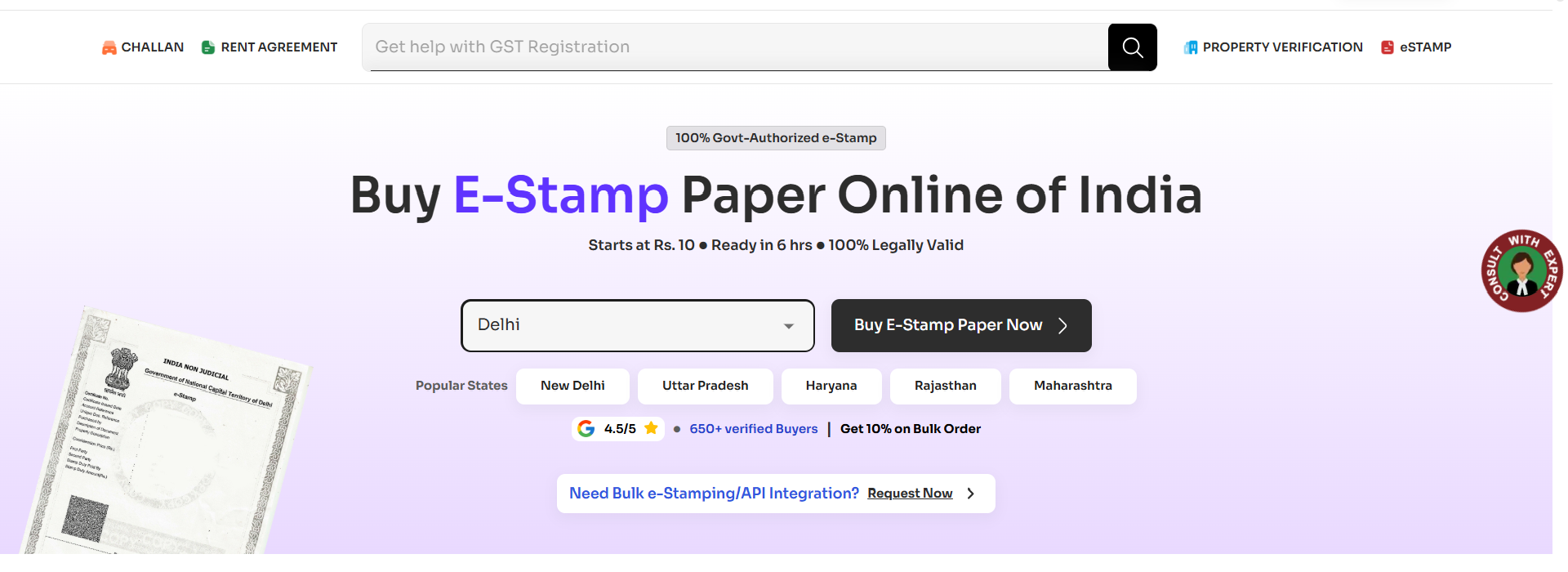Pick the Haryana state chip
1568x572 pixels.
[831, 386]
